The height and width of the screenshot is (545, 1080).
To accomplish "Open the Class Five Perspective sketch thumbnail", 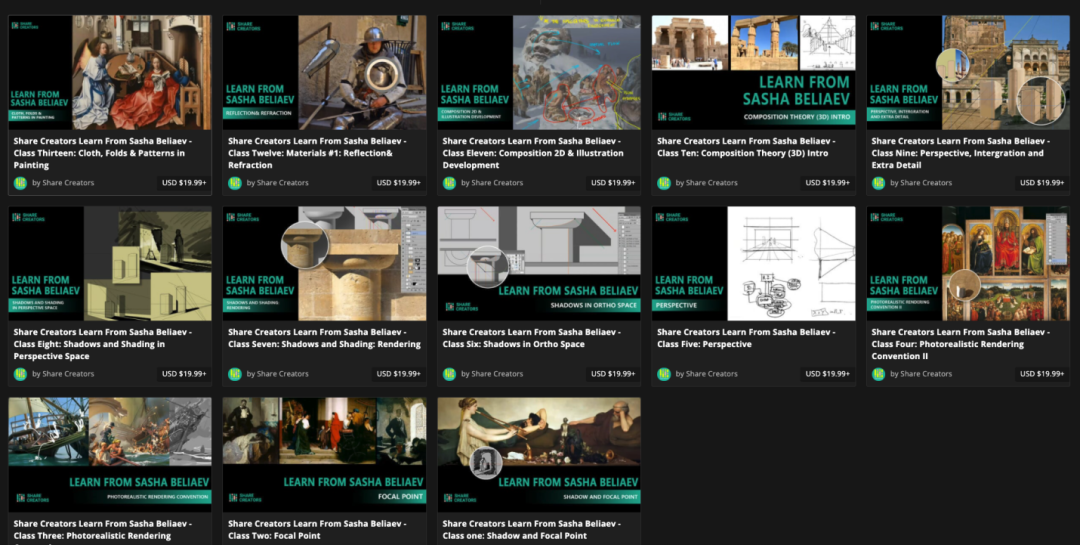I will point(754,263).
